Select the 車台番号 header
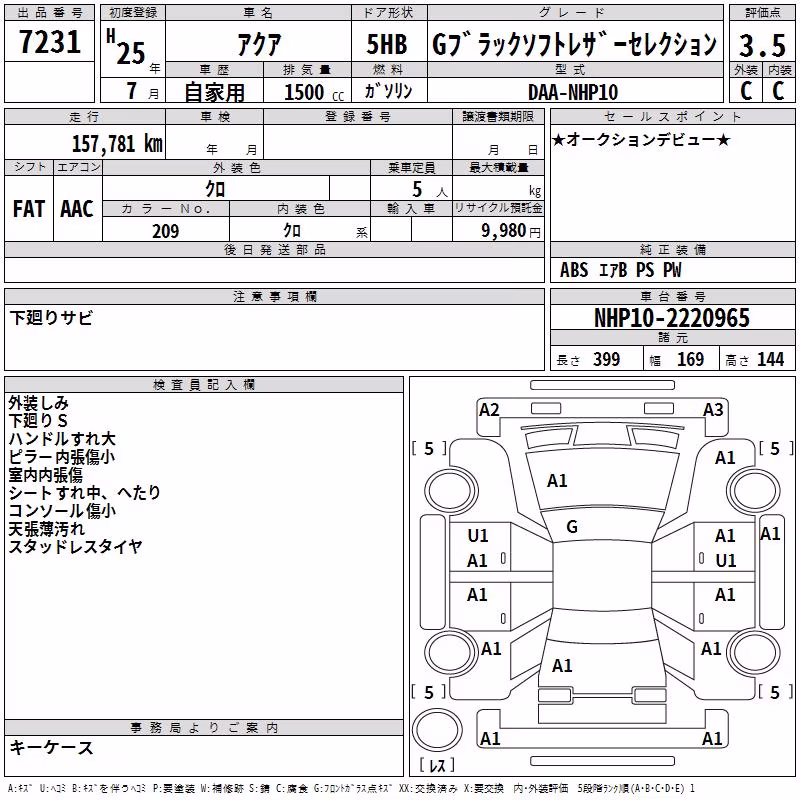800x800 pixels. pos(673,296)
